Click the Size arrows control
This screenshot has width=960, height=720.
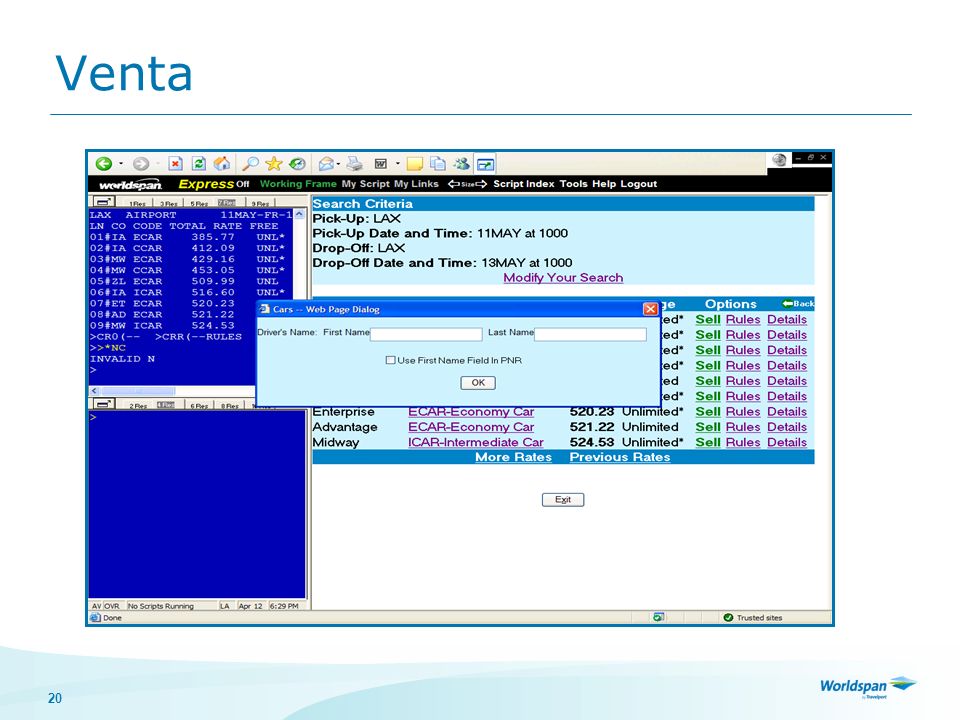point(467,184)
